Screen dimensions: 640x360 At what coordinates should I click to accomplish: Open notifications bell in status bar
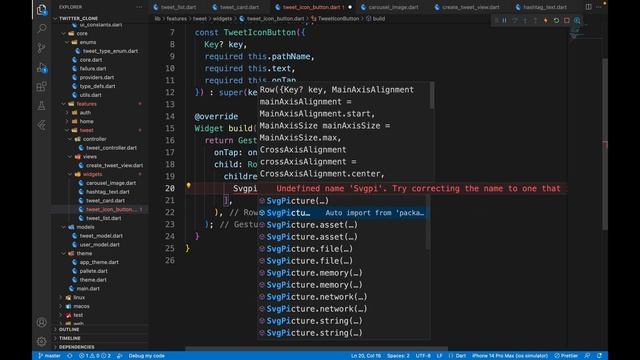(x=599, y=356)
